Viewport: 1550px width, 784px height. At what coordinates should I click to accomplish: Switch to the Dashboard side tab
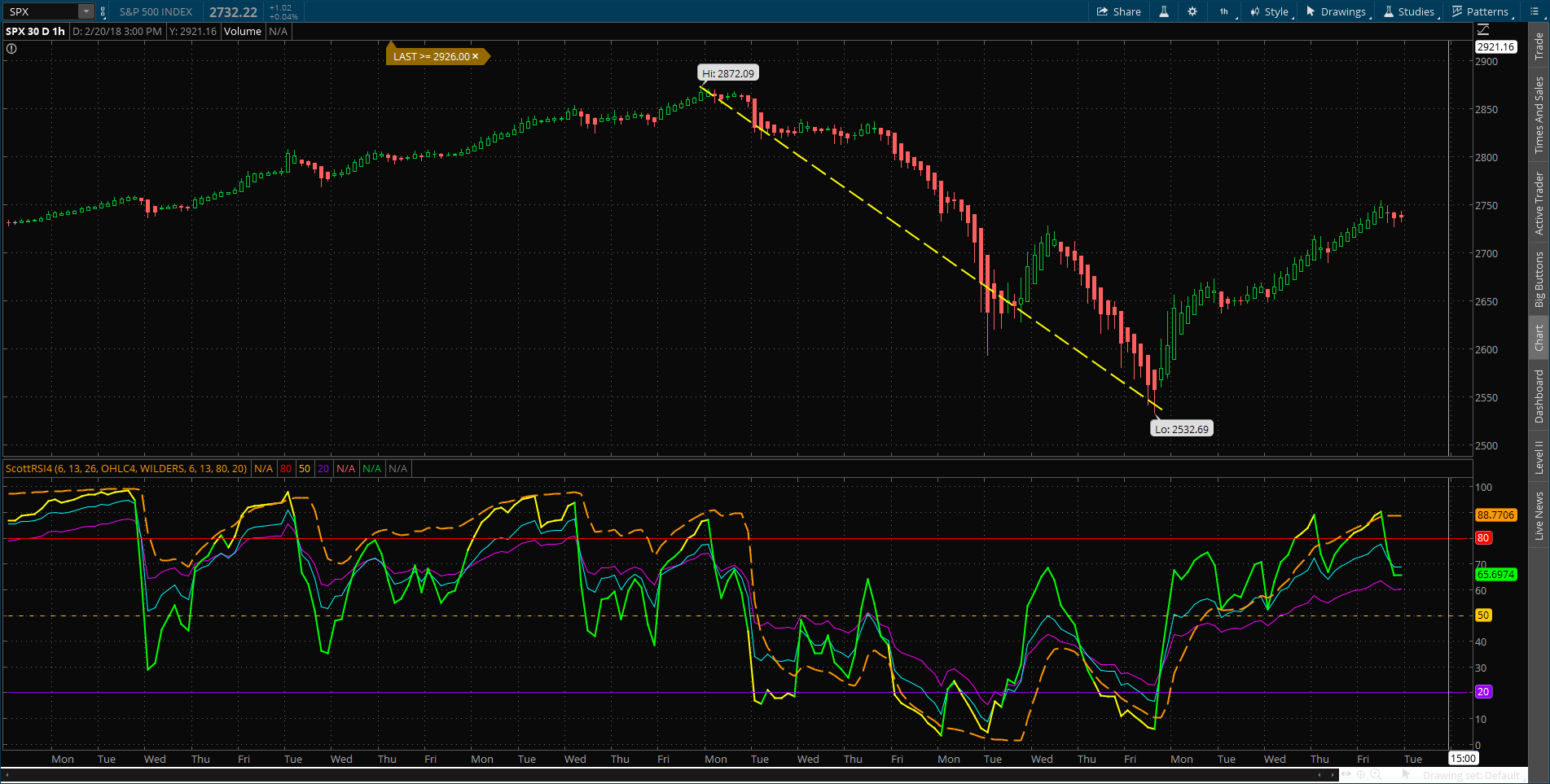[x=1539, y=396]
